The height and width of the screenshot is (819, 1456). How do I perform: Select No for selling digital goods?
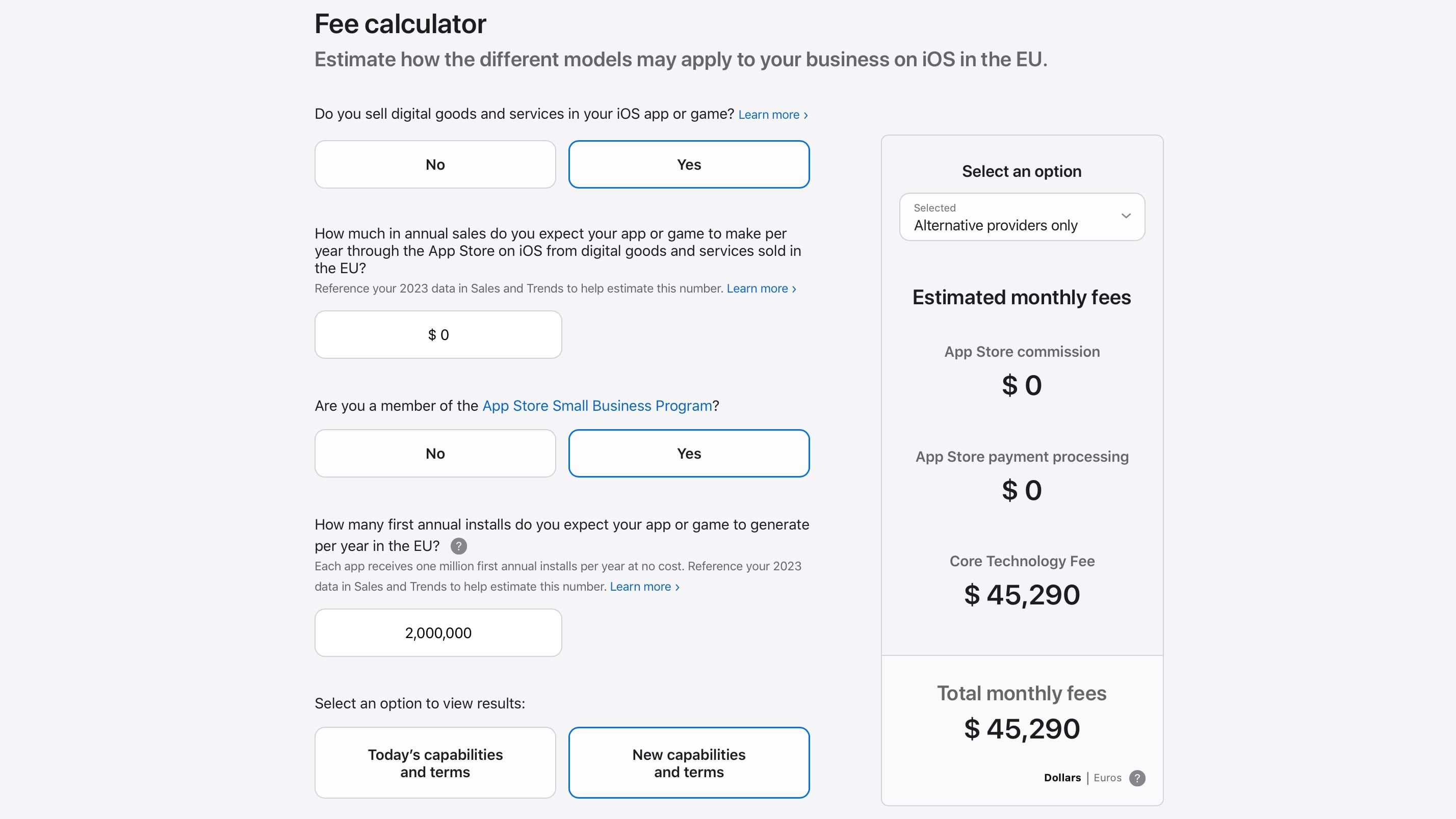click(435, 165)
